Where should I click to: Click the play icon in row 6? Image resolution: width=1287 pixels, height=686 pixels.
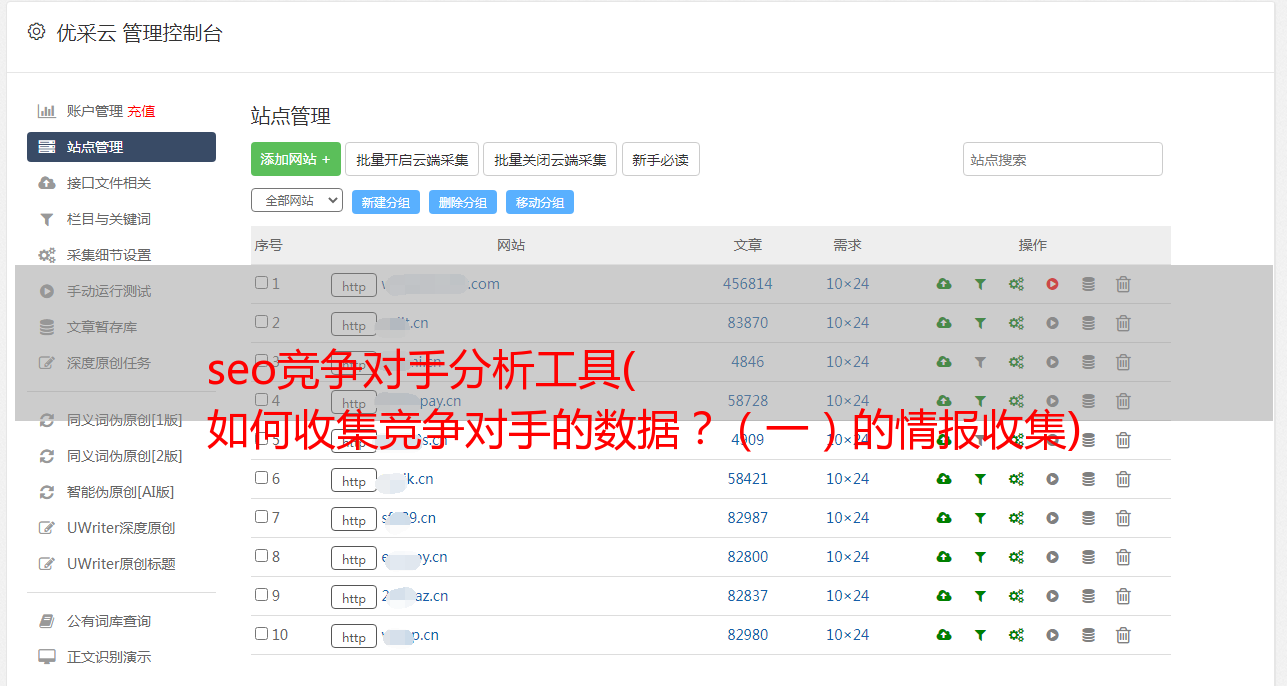[1052, 479]
